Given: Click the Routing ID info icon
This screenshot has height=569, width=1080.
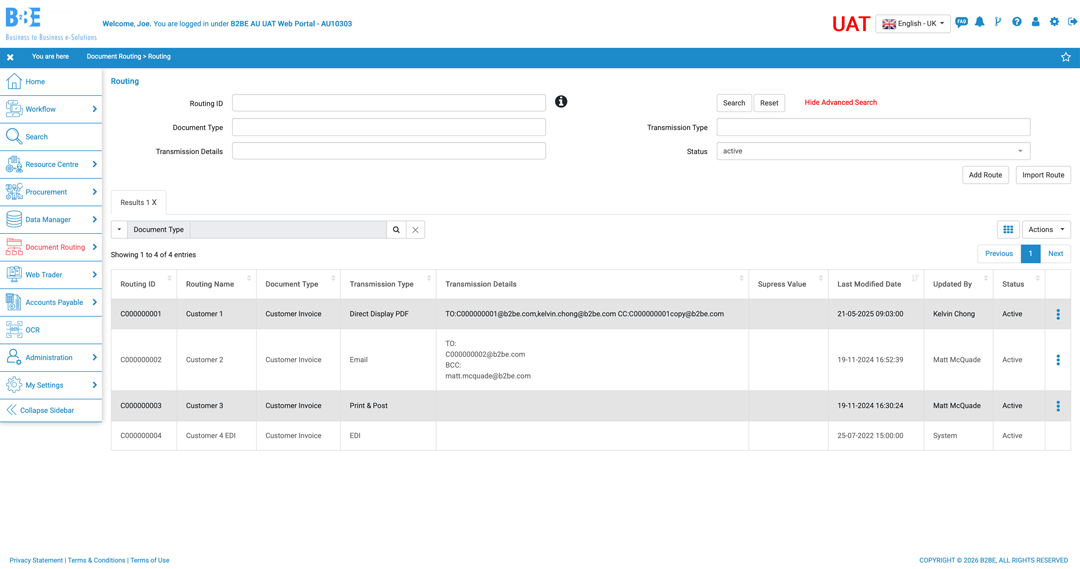Looking at the screenshot, I should click(x=561, y=102).
